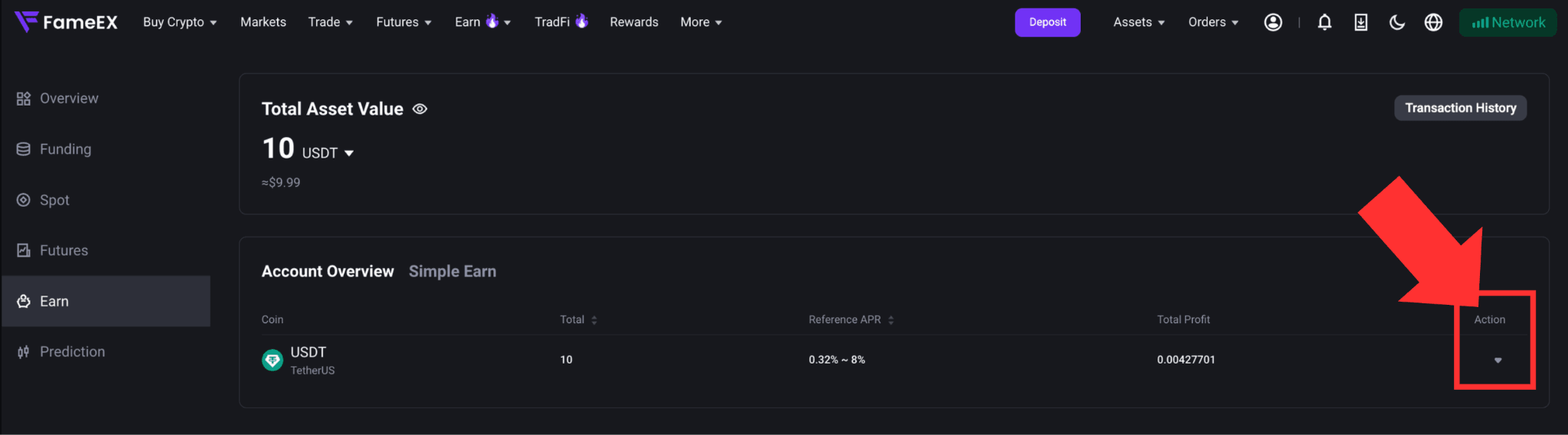Open the notifications bell
The width and height of the screenshot is (1568, 435).
point(1325,22)
